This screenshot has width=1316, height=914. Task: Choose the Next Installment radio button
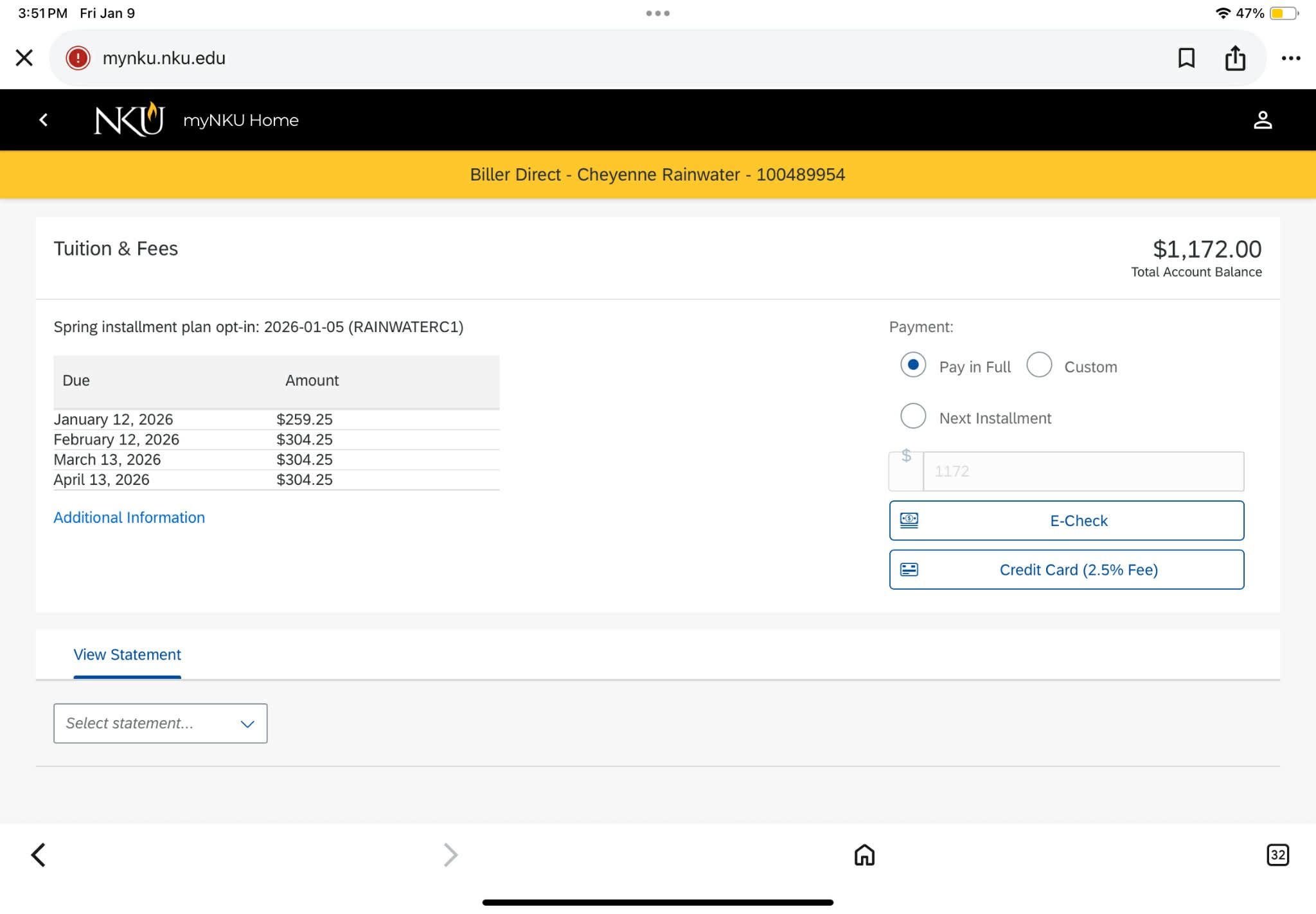[912, 416]
